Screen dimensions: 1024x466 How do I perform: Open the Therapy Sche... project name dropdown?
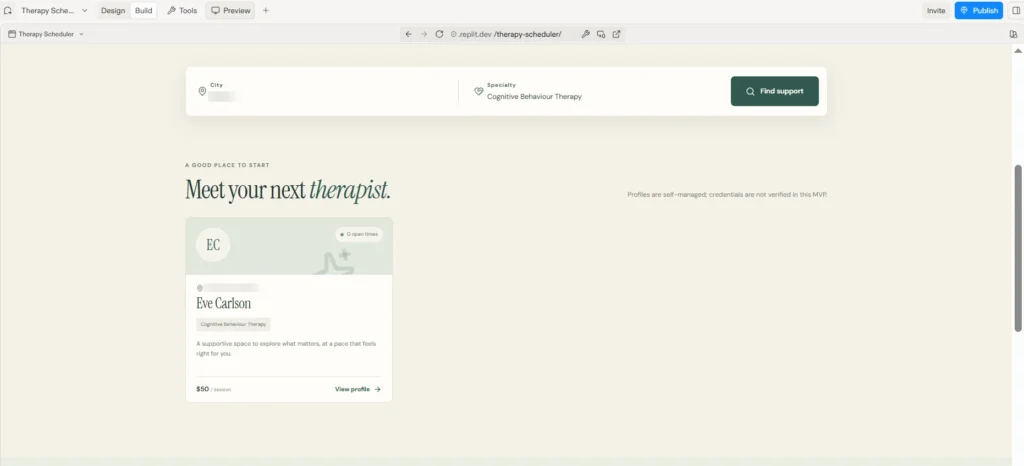coord(54,10)
